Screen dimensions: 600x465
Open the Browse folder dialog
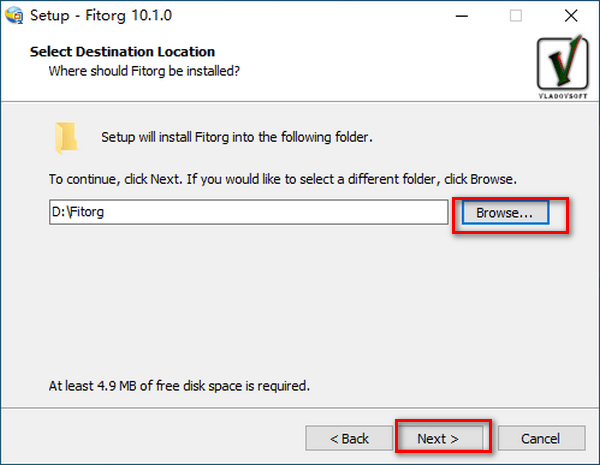click(511, 213)
